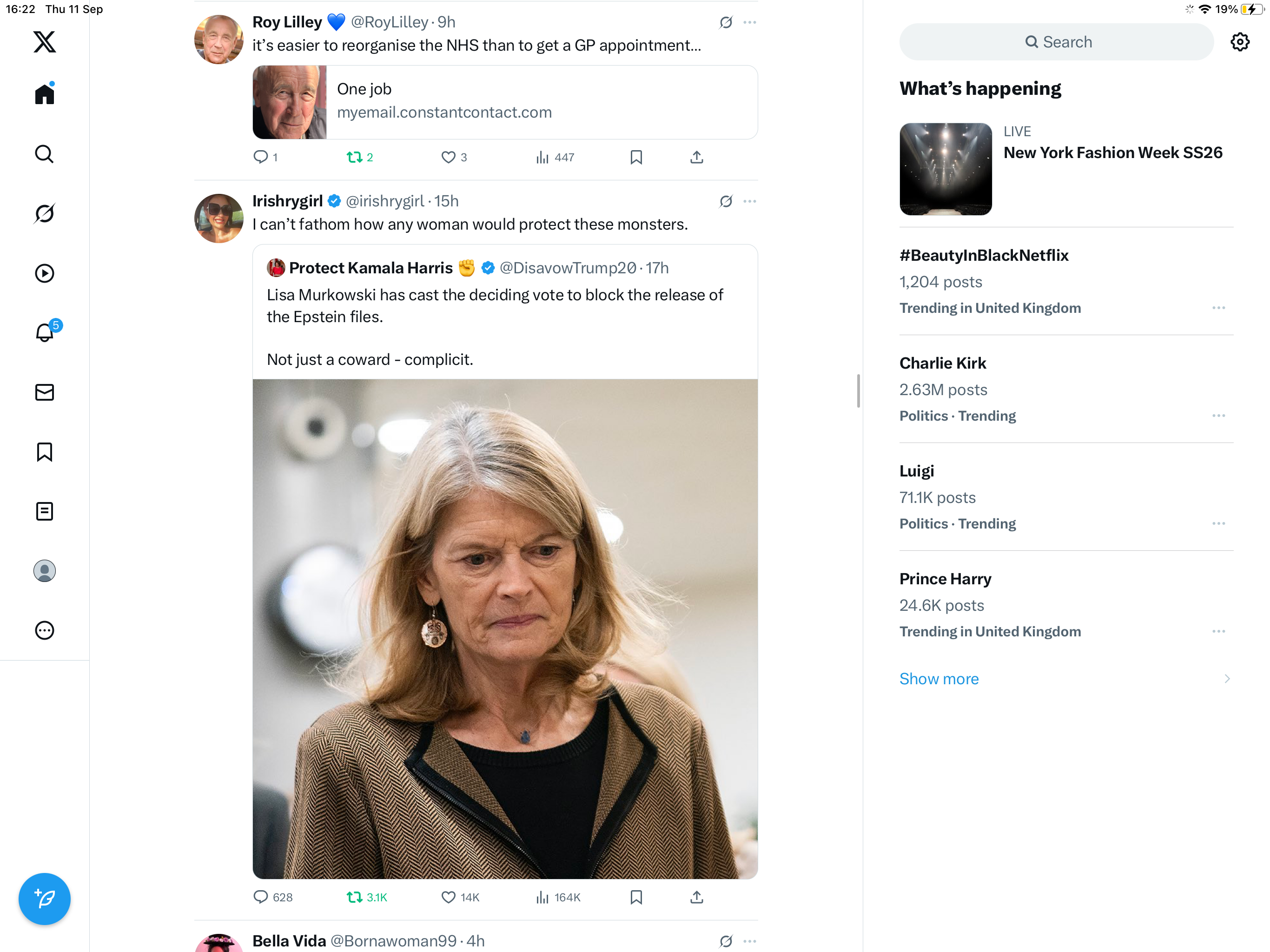This screenshot has height=952, width=1270.
Task: Toggle the repost on Roy Lilley's post
Action: (354, 157)
